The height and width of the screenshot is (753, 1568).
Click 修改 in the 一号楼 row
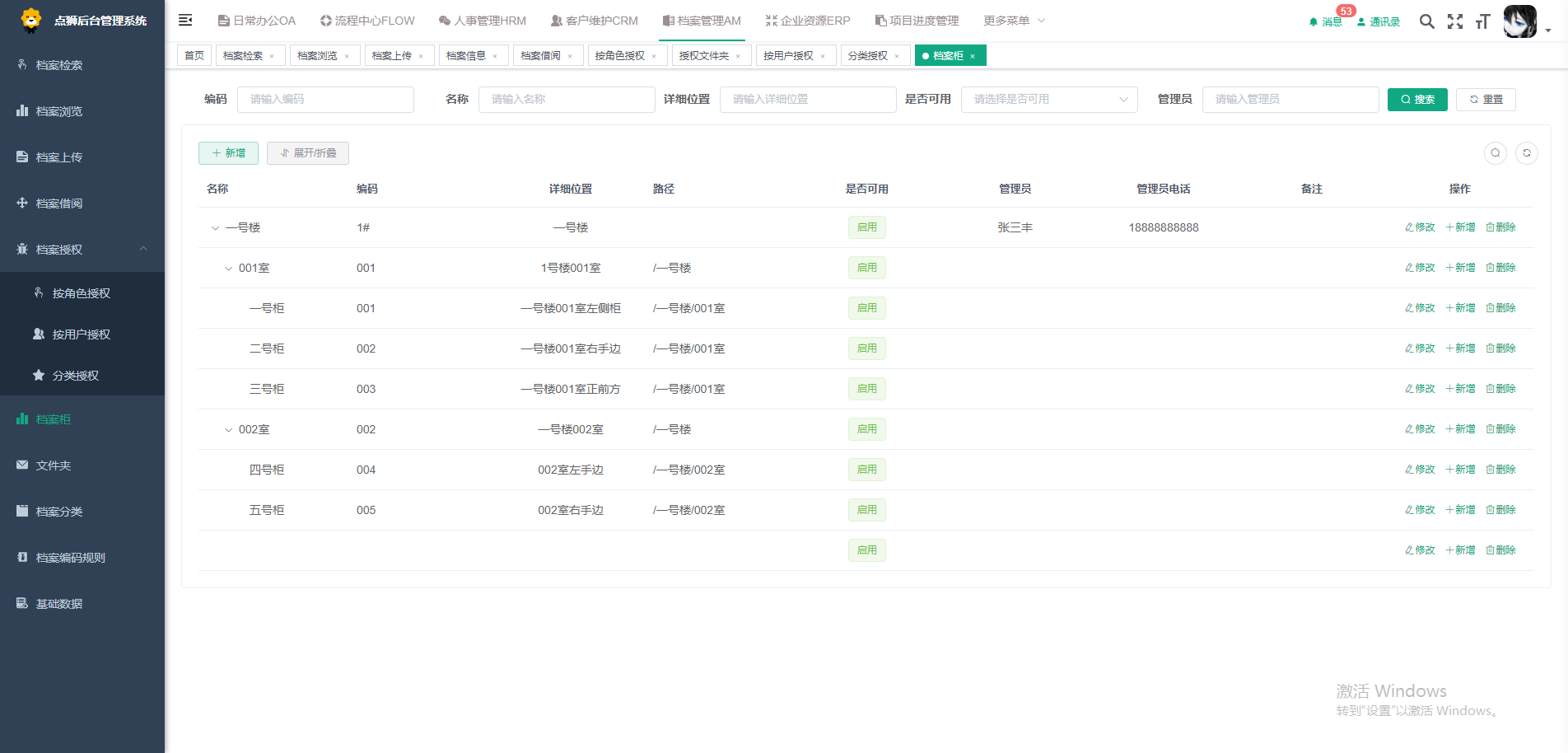(1420, 227)
